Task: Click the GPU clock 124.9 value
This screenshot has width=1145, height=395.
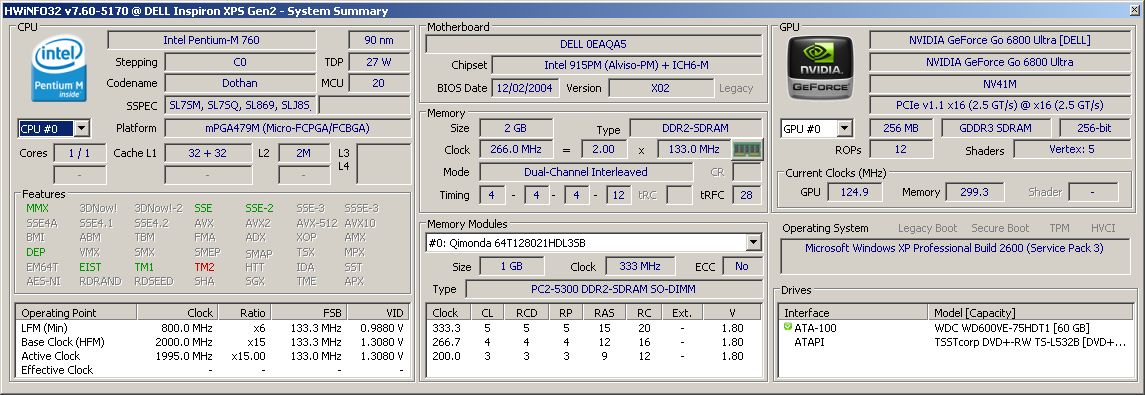Action: point(854,192)
